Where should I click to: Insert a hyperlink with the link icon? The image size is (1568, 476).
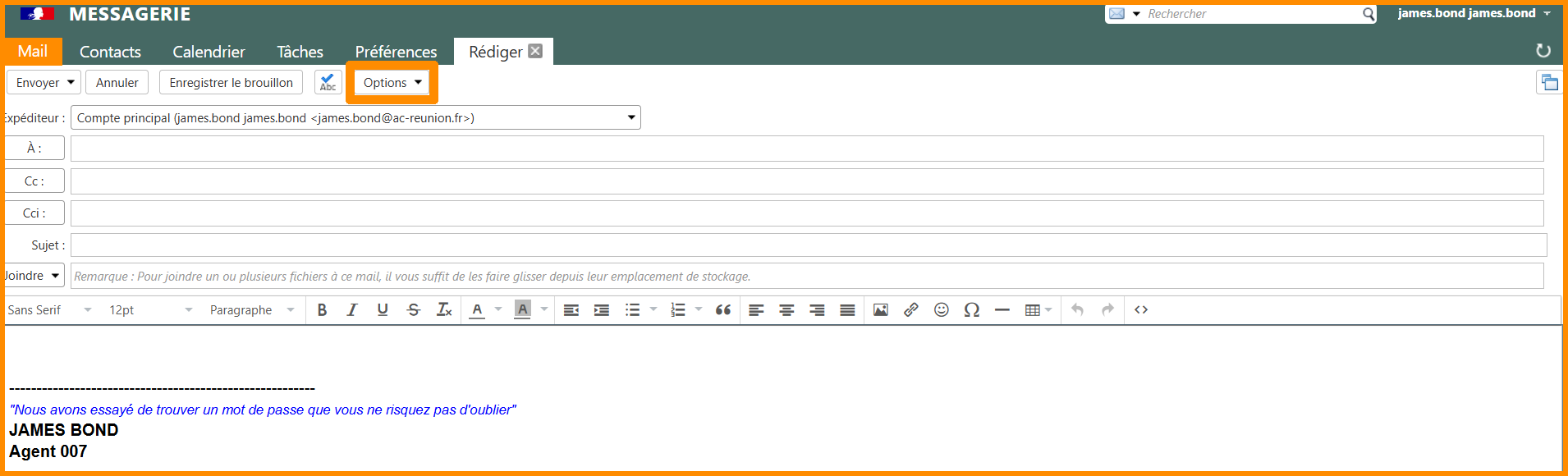tap(910, 310)
